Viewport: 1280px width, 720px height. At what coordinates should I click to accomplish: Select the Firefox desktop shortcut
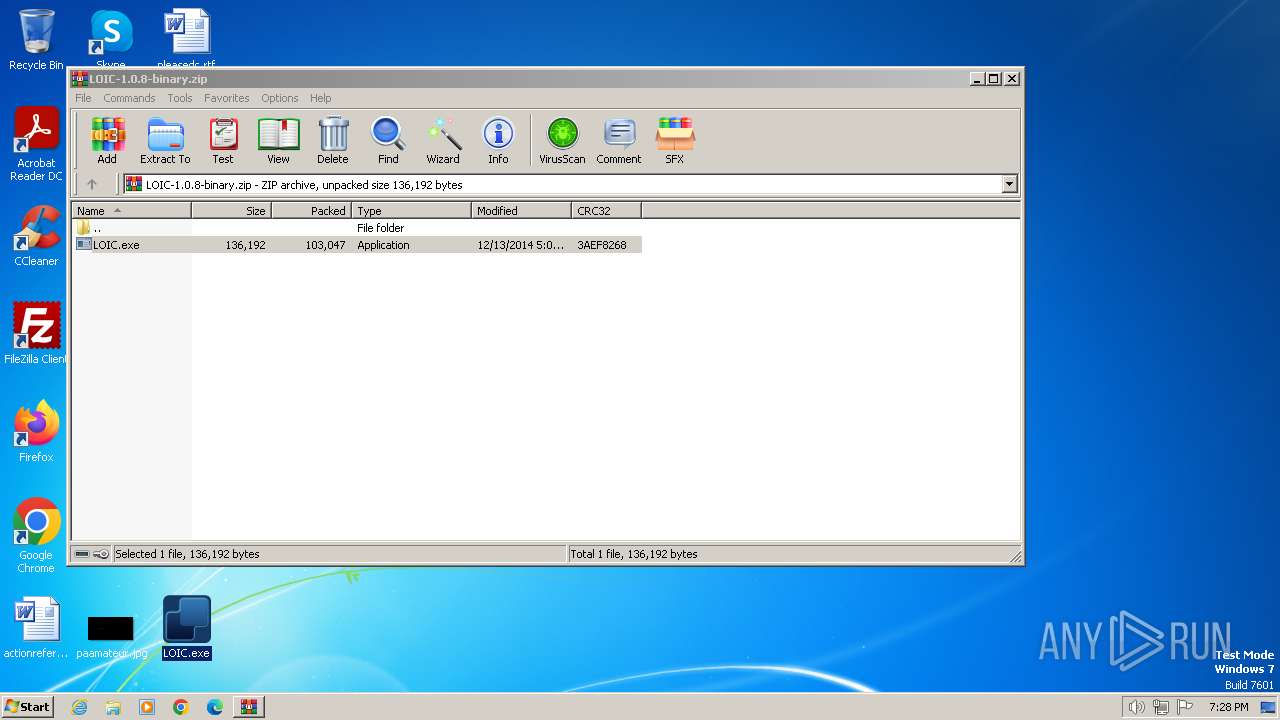click(x=36, y=431)
